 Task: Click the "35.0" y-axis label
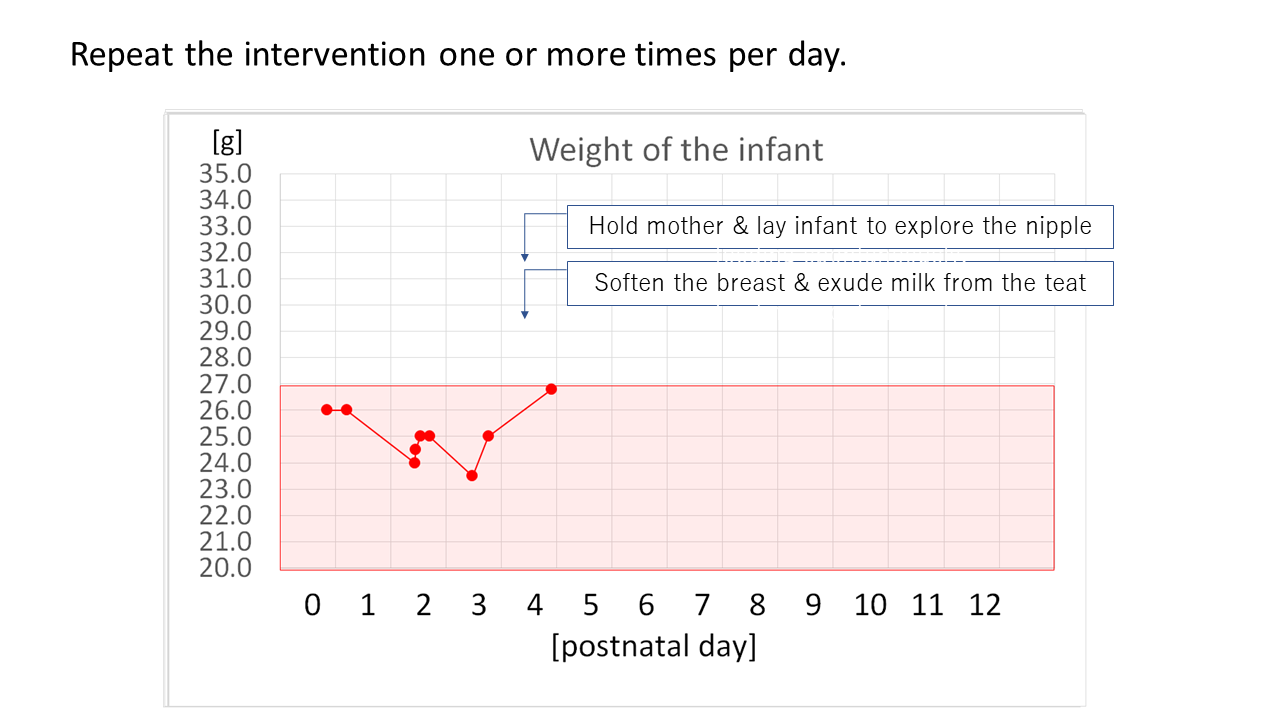225,174
